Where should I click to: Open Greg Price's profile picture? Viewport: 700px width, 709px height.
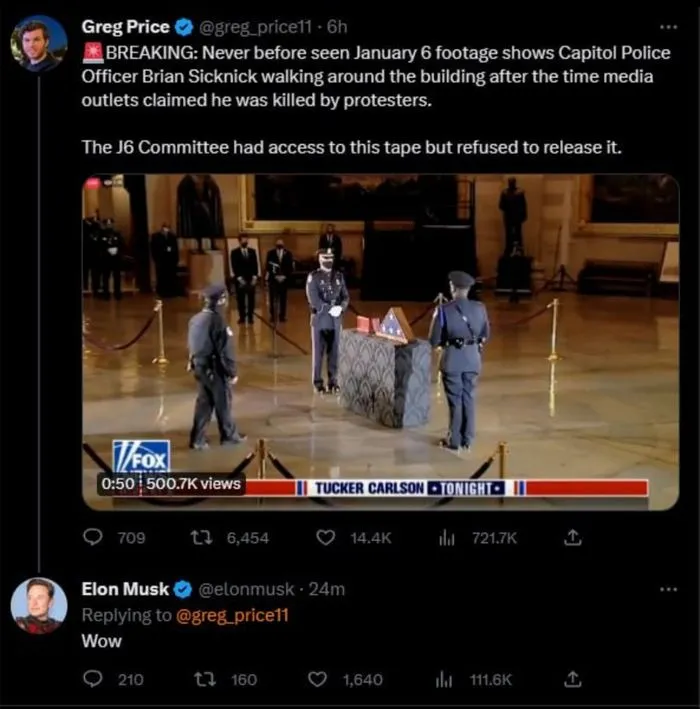point(39,43)
